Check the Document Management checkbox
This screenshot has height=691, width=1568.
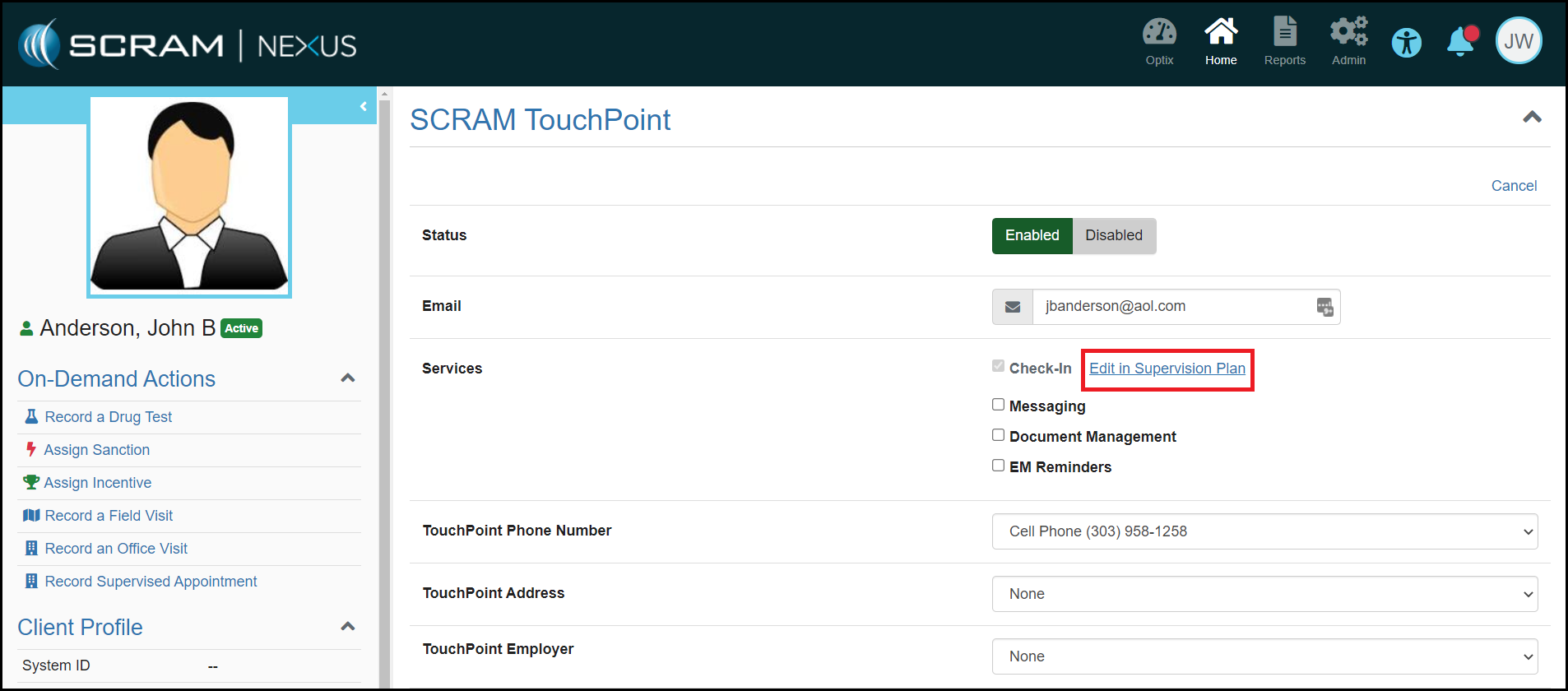998,435
